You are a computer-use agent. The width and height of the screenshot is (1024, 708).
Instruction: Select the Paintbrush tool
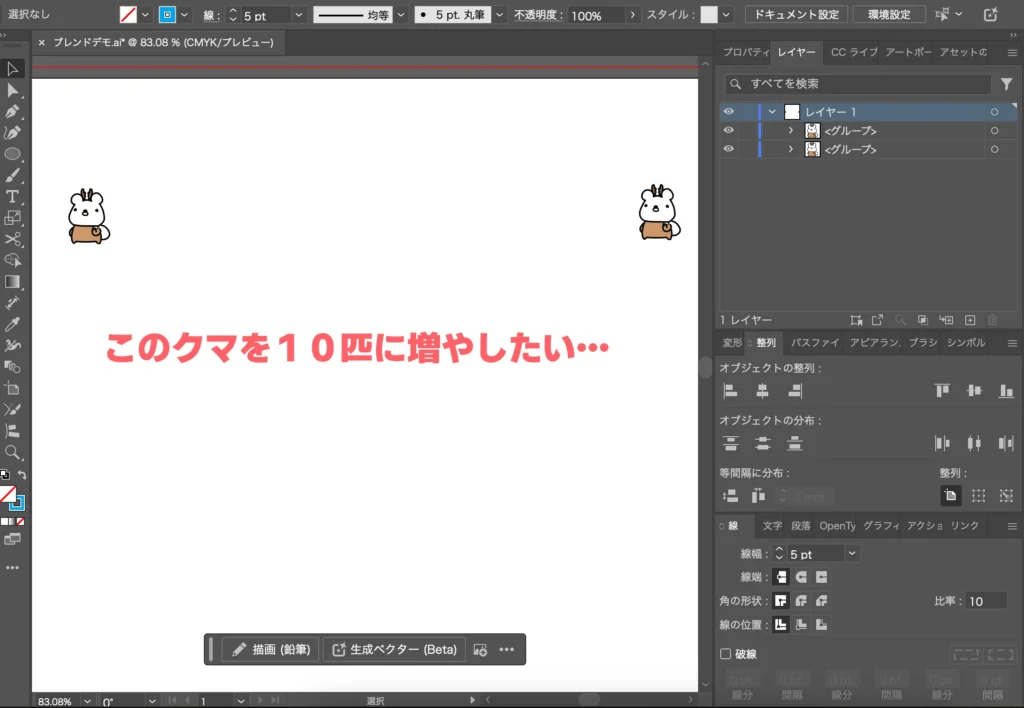pyautogui.click(x=12, y=177)
